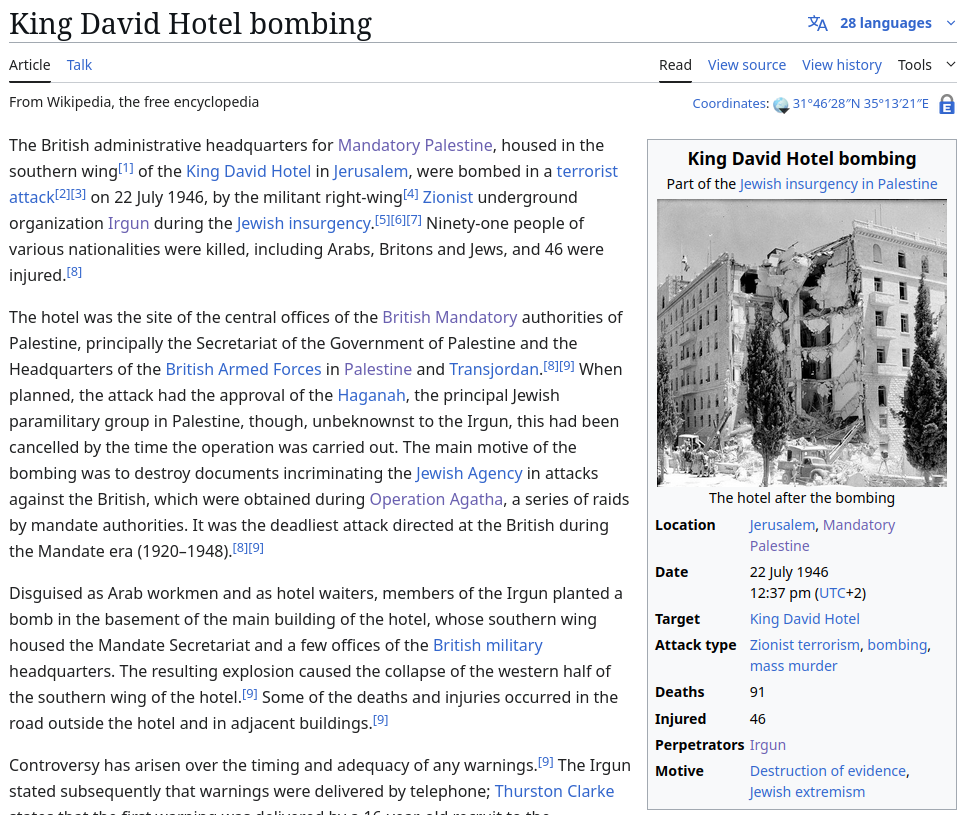
Task: Click the bombing link in Attack type
Action: pyautogui.click(x=897, y=645)
